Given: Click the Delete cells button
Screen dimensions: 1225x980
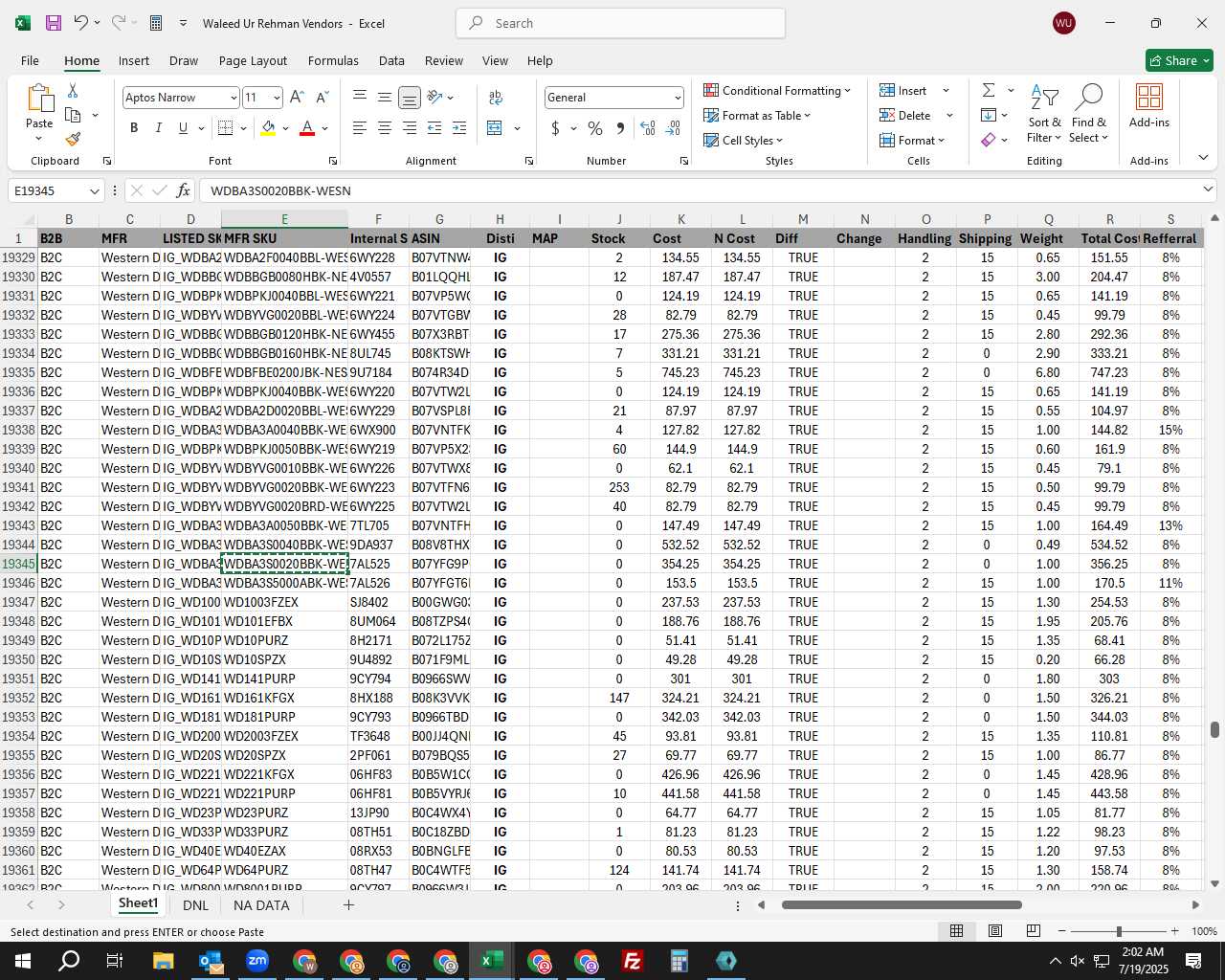Looking at the screenshot, I should (904, 115).
